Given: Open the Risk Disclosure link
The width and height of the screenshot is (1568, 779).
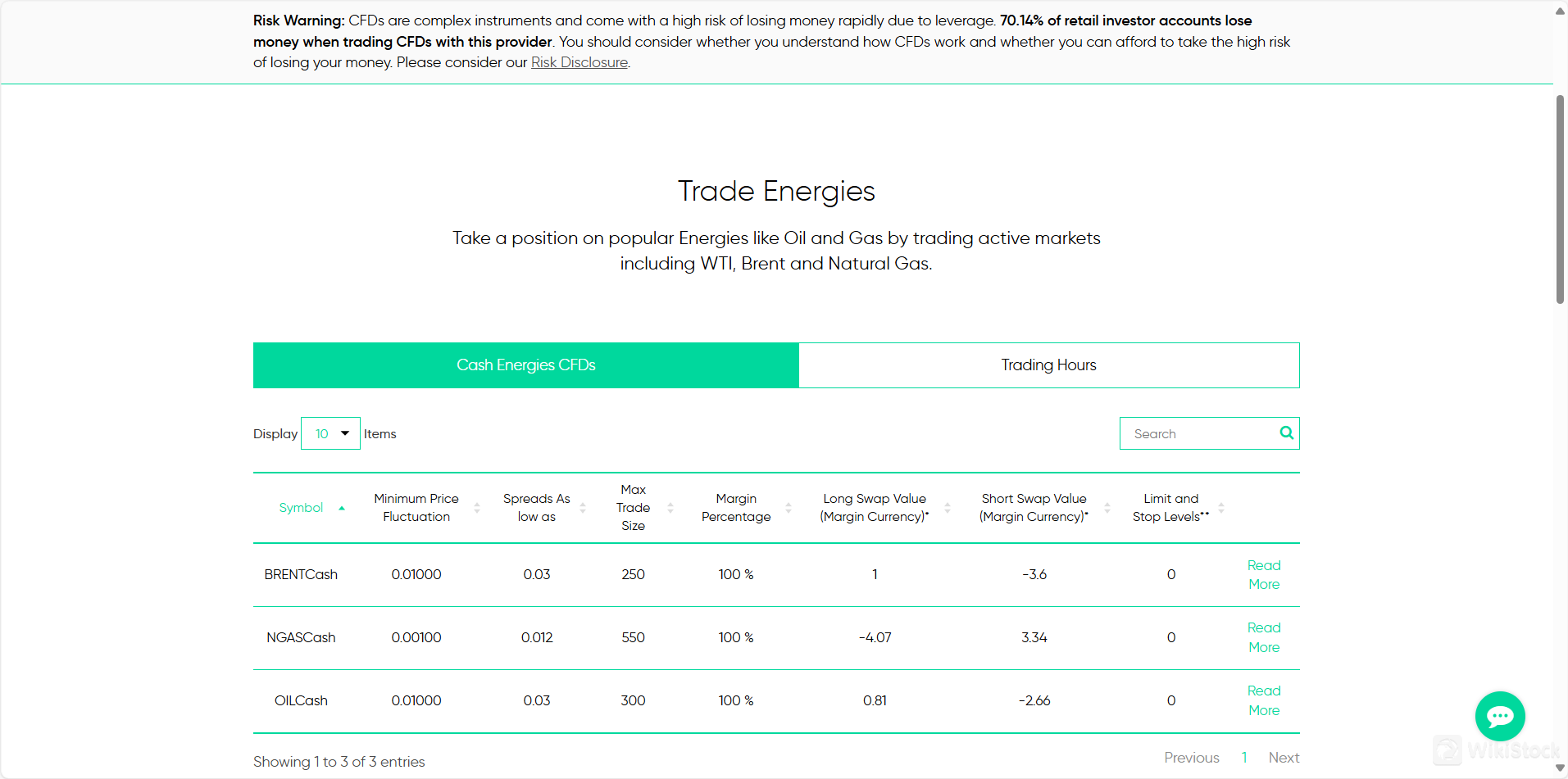Looking at the screenshot, I should click(x=579, y=62).
